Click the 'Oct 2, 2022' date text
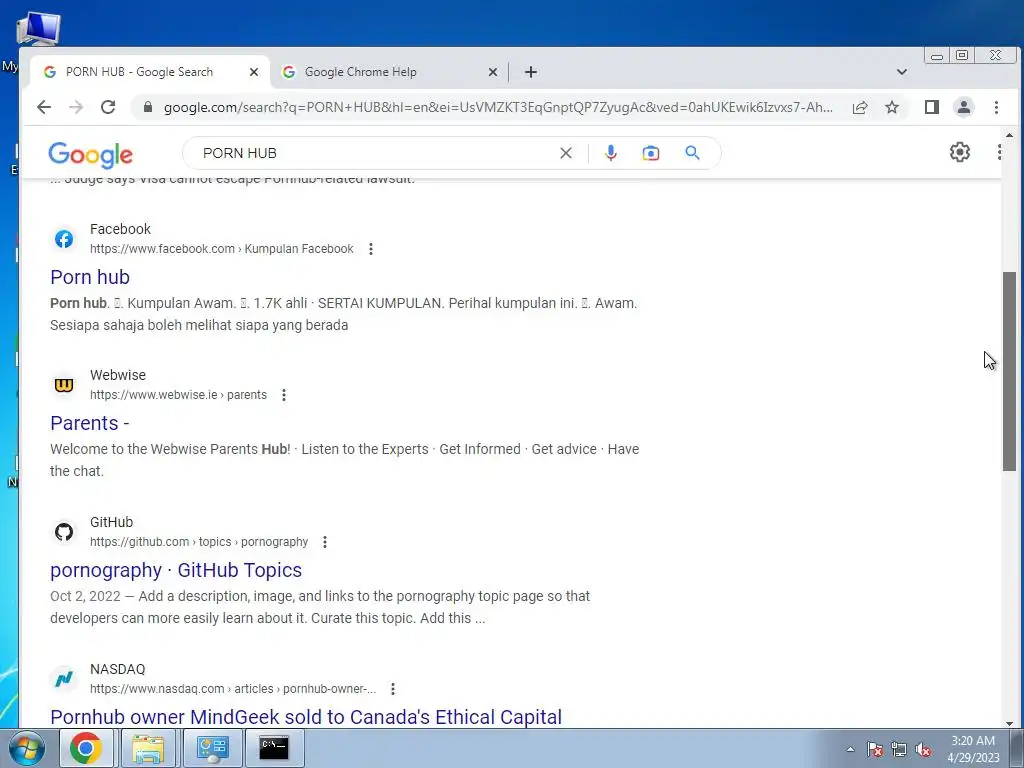Screen dimensions: 1024x768 click(86, 596)
